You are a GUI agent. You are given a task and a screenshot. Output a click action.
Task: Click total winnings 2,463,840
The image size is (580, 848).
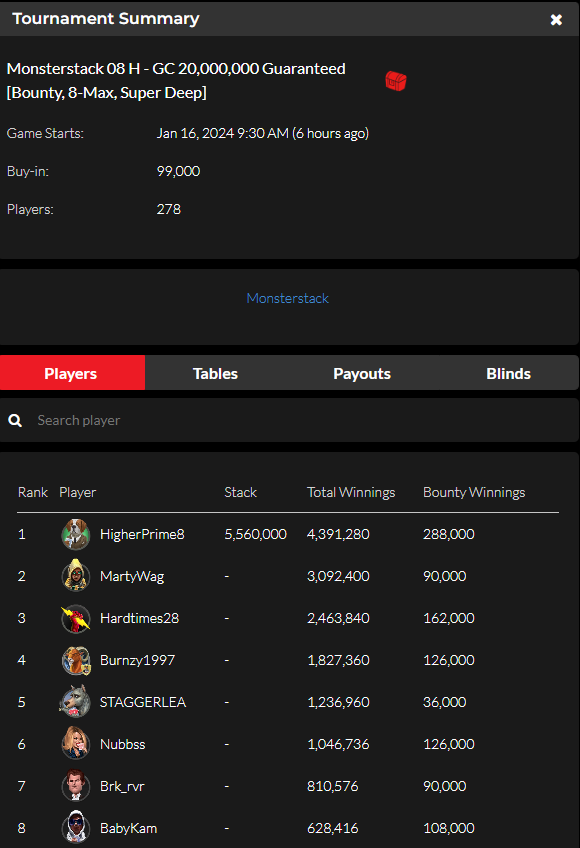[338, 618]
